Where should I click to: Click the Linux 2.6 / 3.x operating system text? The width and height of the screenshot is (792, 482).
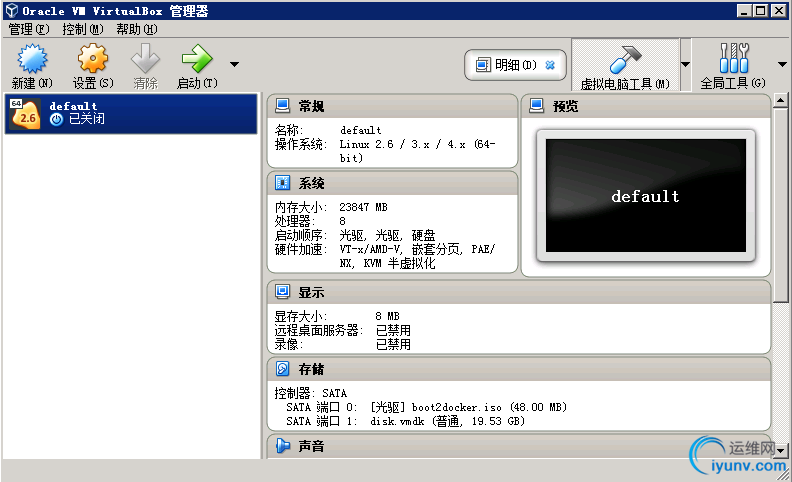(417, 151)
